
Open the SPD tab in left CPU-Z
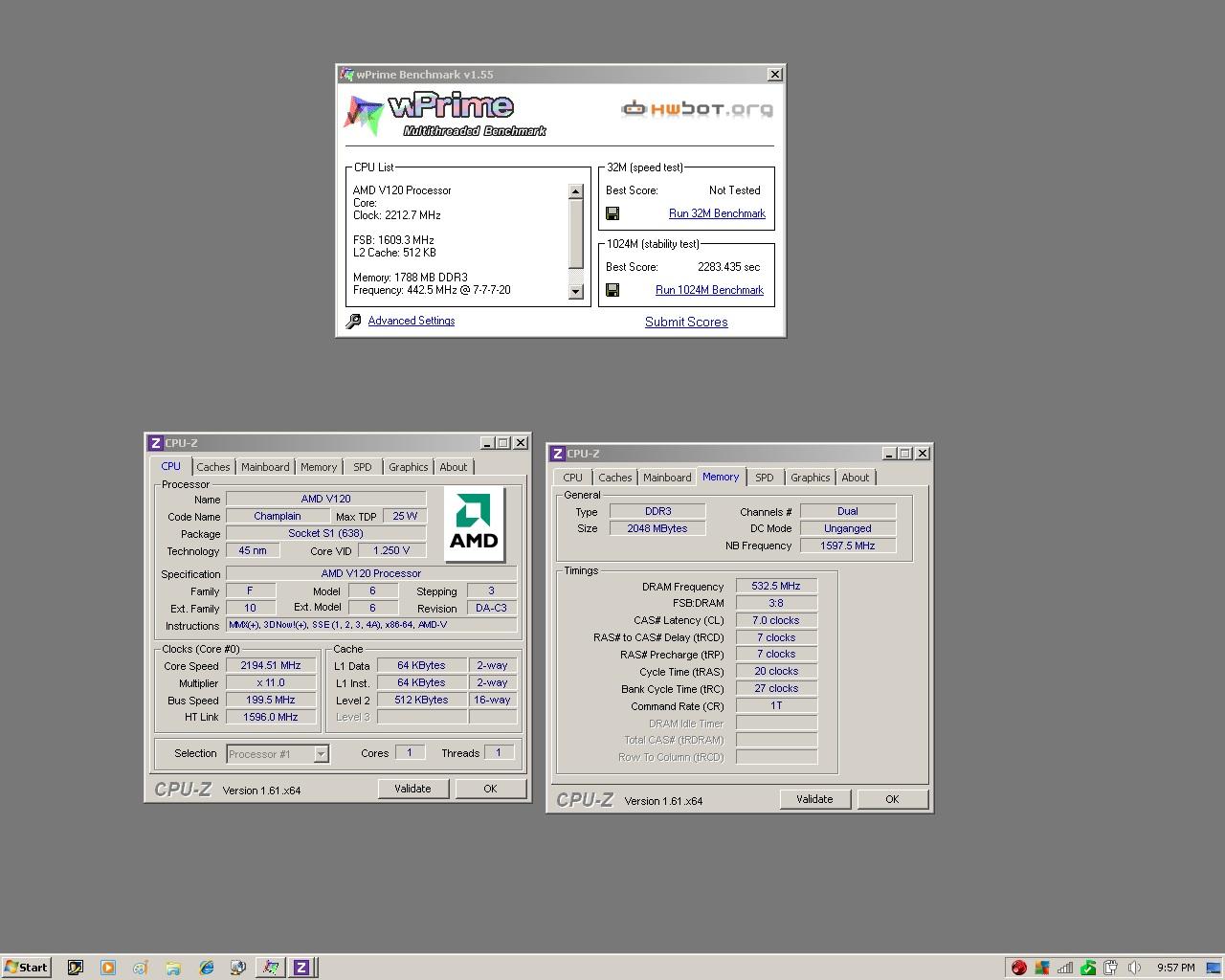[363, 467]
